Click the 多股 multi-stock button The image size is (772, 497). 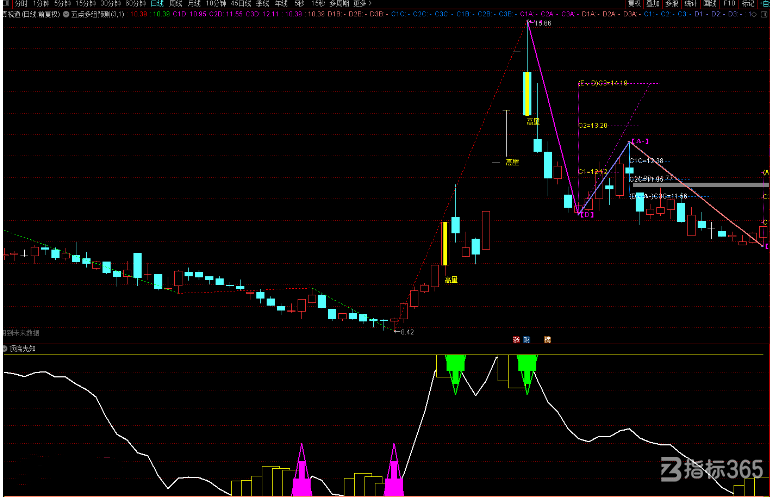[x=672, y=3]
